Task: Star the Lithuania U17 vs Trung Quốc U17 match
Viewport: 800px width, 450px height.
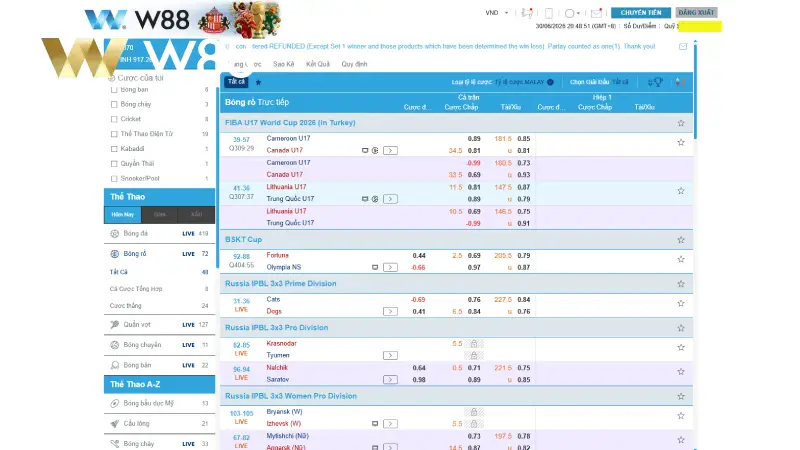Action: [x=681, y=191]
